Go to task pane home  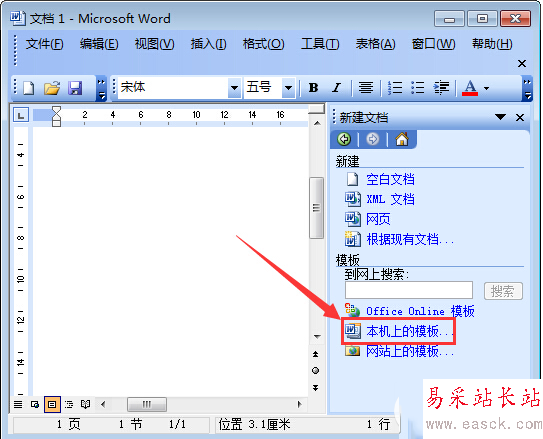tap(402, 139)
